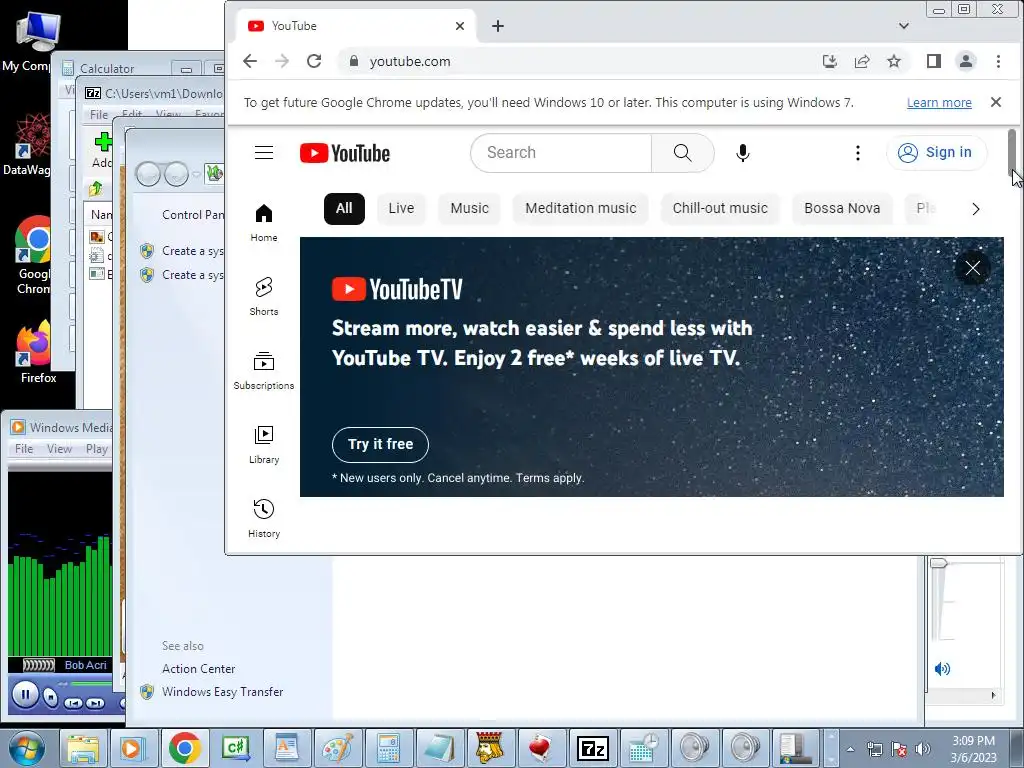Select the Music filter chip
This screenshot has width=1024, height=768.
[x=470, y=208]
